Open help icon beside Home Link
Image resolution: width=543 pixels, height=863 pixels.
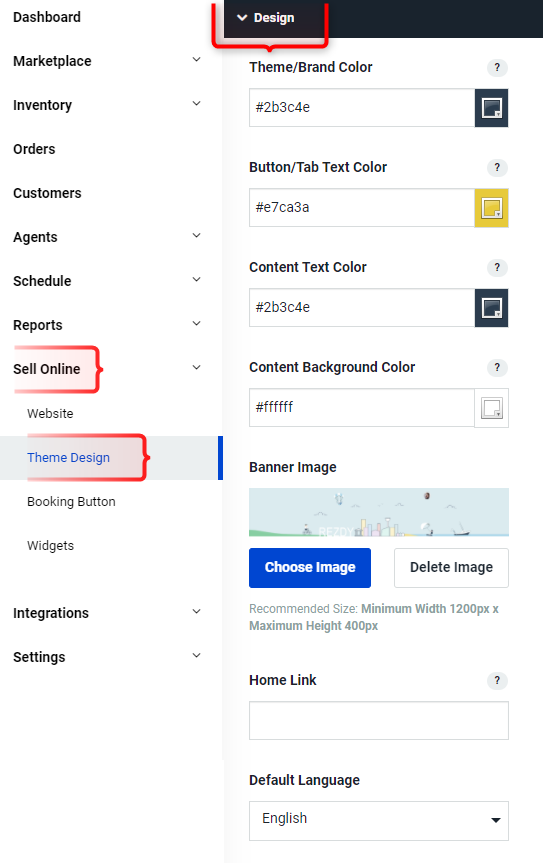[497, 680]
